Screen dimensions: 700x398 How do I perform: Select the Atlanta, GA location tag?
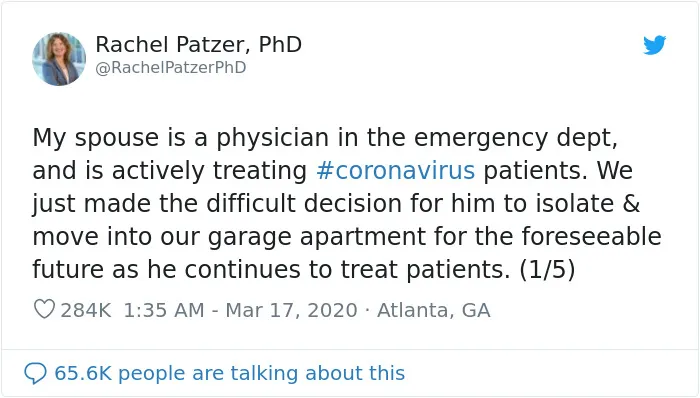tap(433, 311)
